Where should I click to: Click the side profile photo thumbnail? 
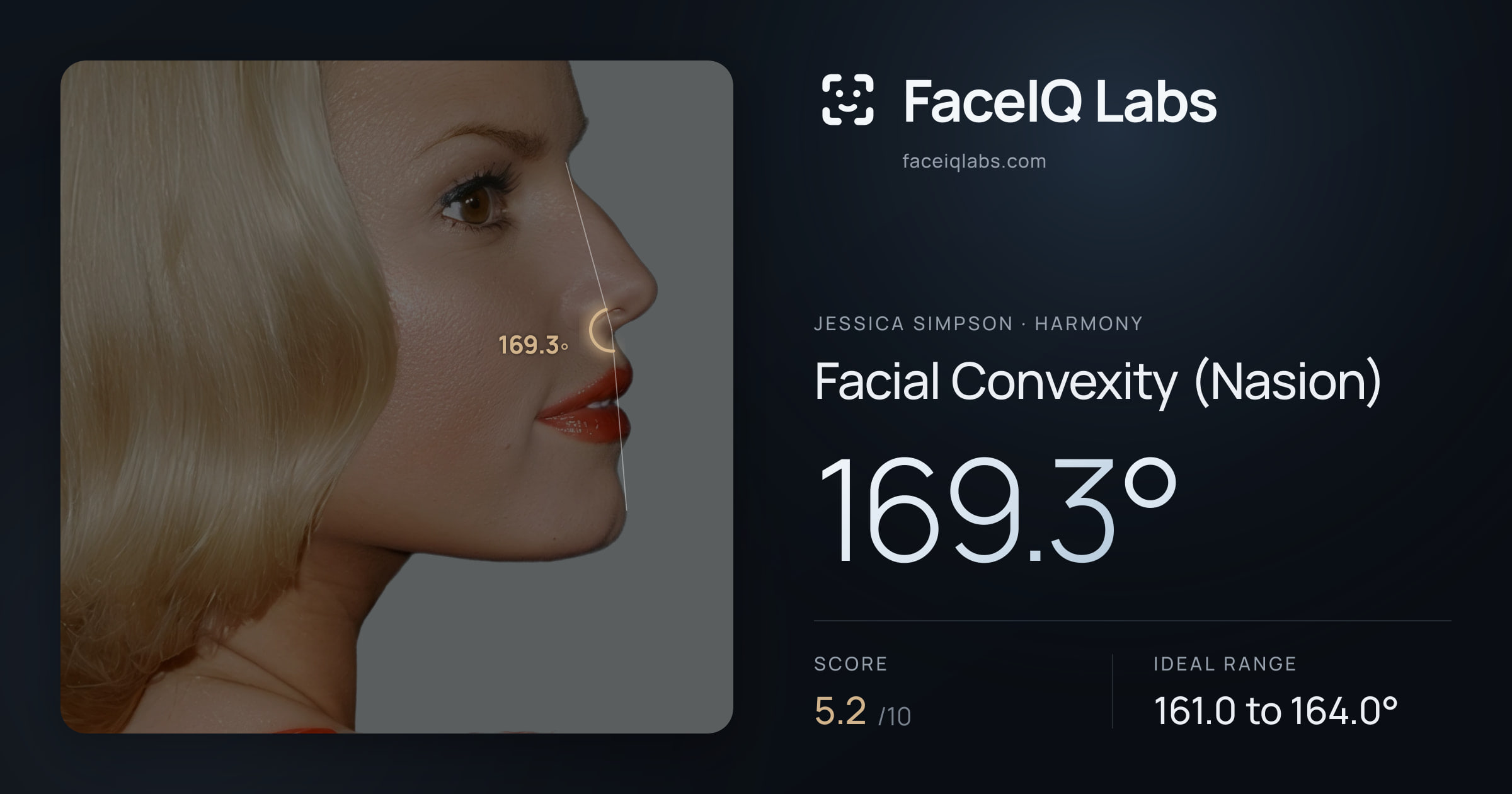pyautogui.click(x=397, y=396)
